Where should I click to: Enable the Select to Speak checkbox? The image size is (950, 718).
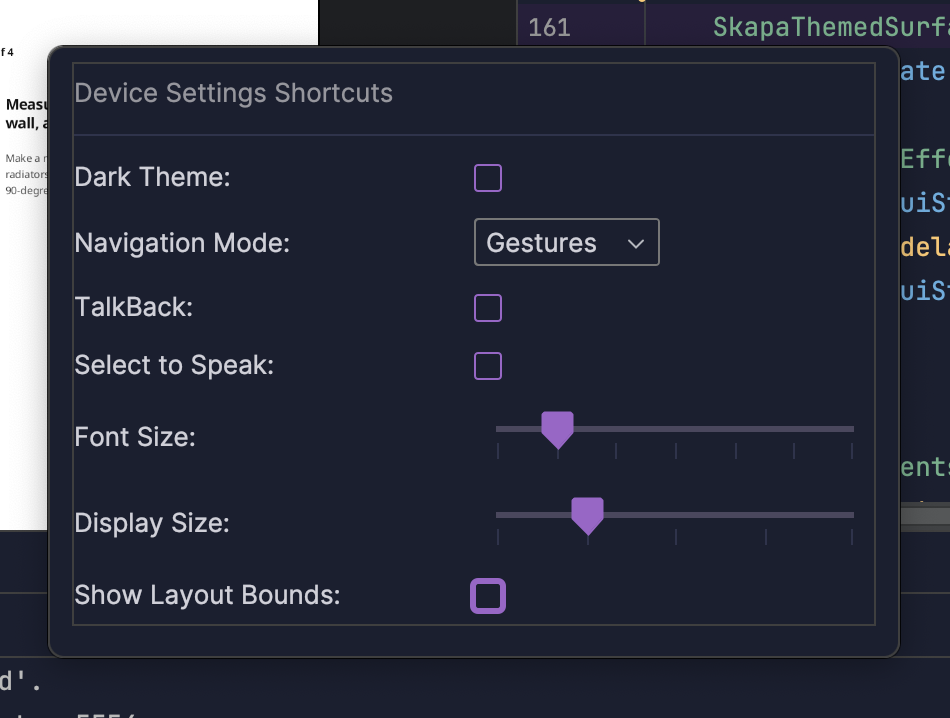(488, 366)
